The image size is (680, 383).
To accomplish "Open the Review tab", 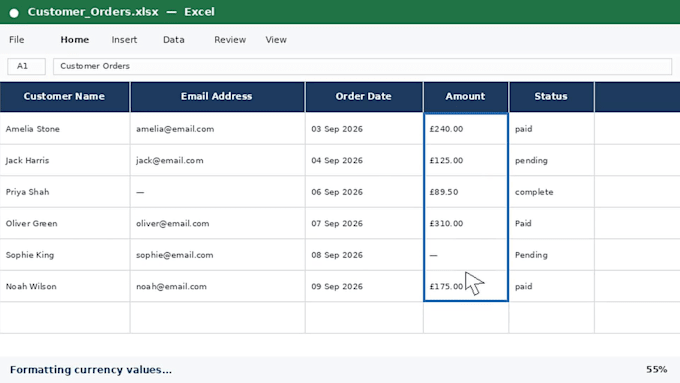I will (230, 39).
